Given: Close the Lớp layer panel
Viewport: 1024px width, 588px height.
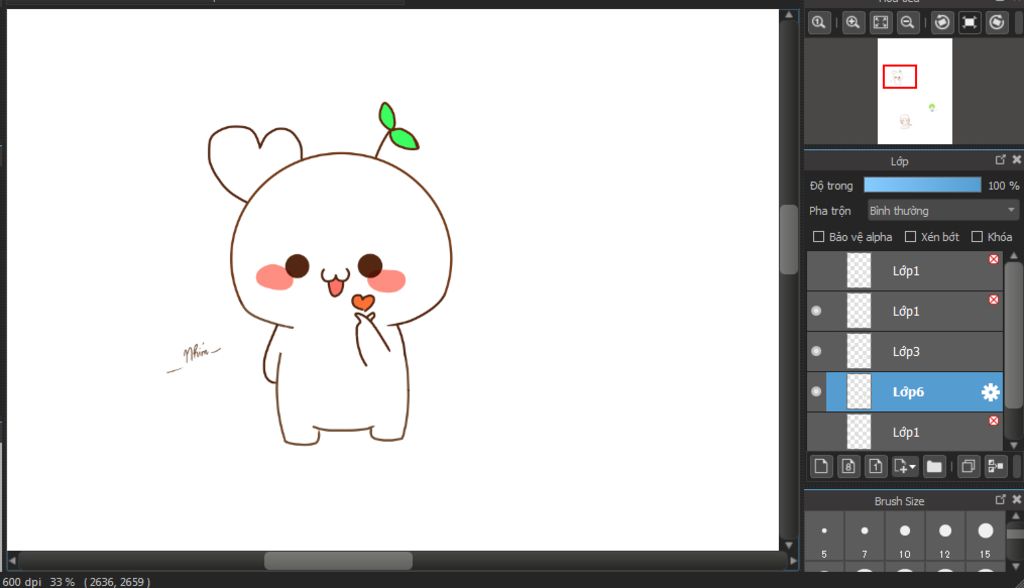Looking at the screenshot, I should [x=1017, y=160].
